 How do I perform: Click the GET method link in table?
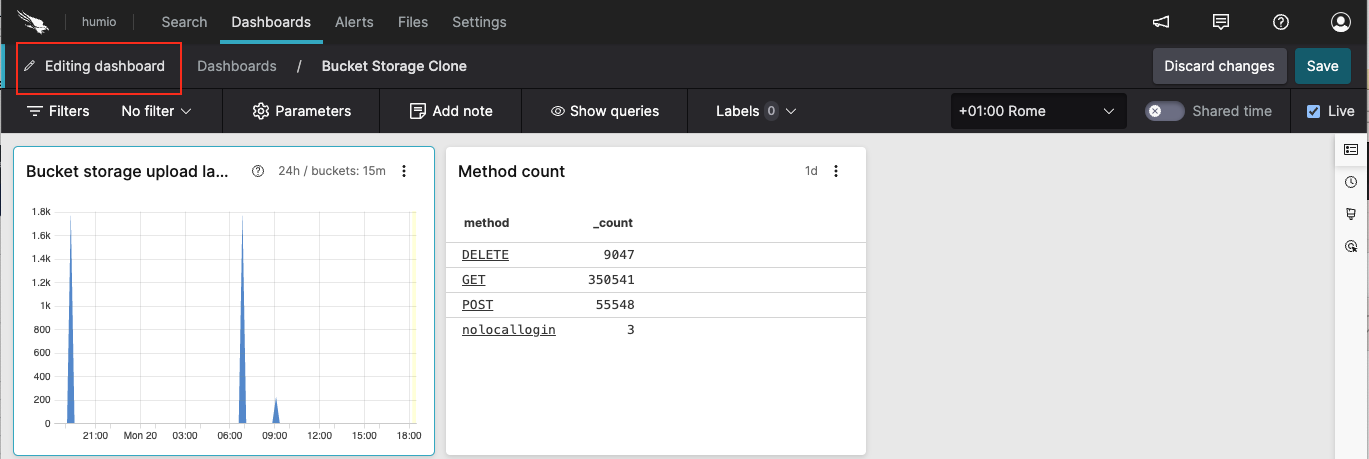pos(473,280)
